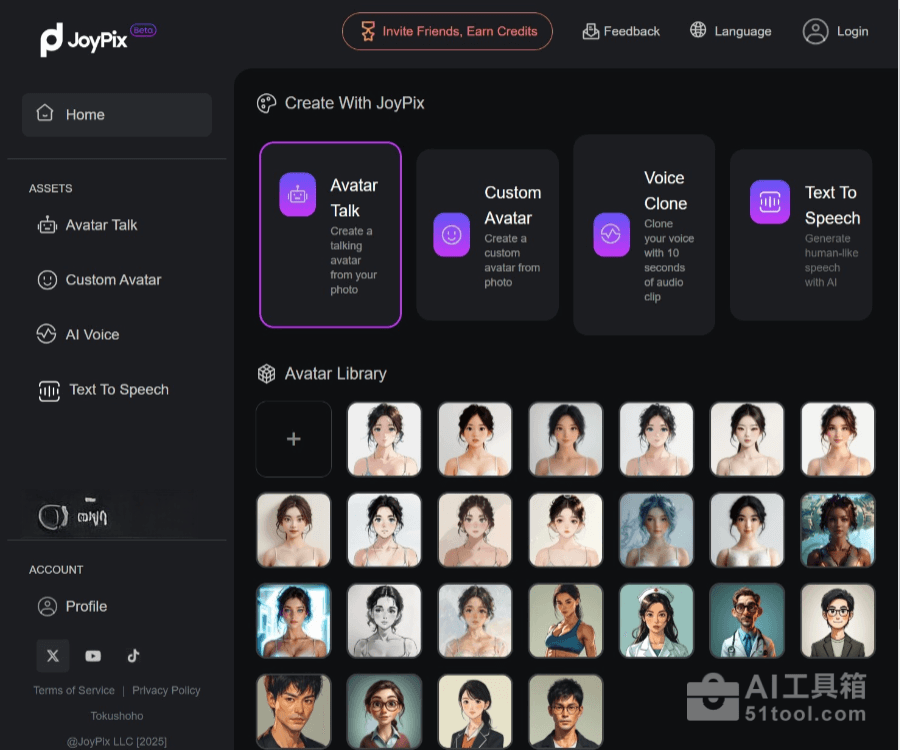Click the Login user icon
Image resolution: width=900 pixels, height=750 pixels.
[815, 31]
